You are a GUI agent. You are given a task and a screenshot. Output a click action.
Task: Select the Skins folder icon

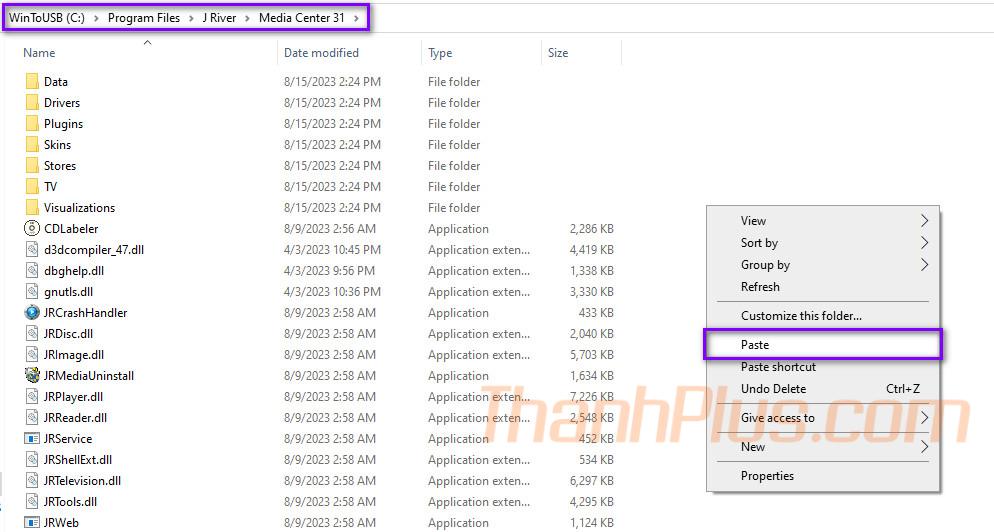(32, 145)
